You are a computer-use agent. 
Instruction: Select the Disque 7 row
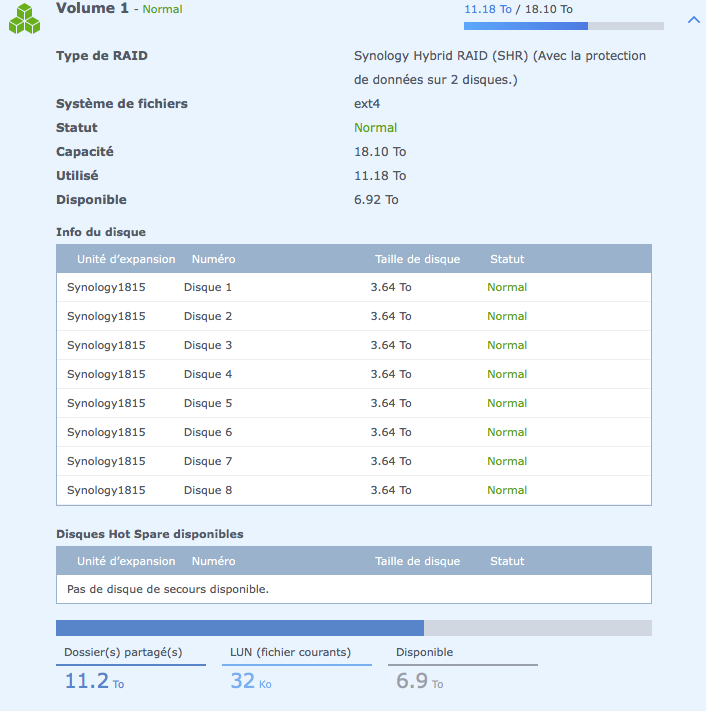click(353, 462)
